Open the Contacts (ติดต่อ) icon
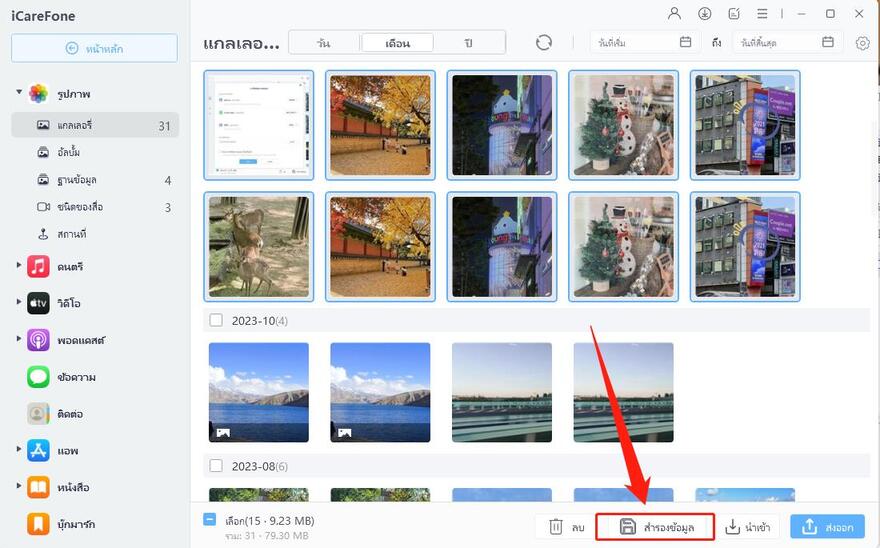The width and height of the screenshot is (880, 548). [38, 414]
